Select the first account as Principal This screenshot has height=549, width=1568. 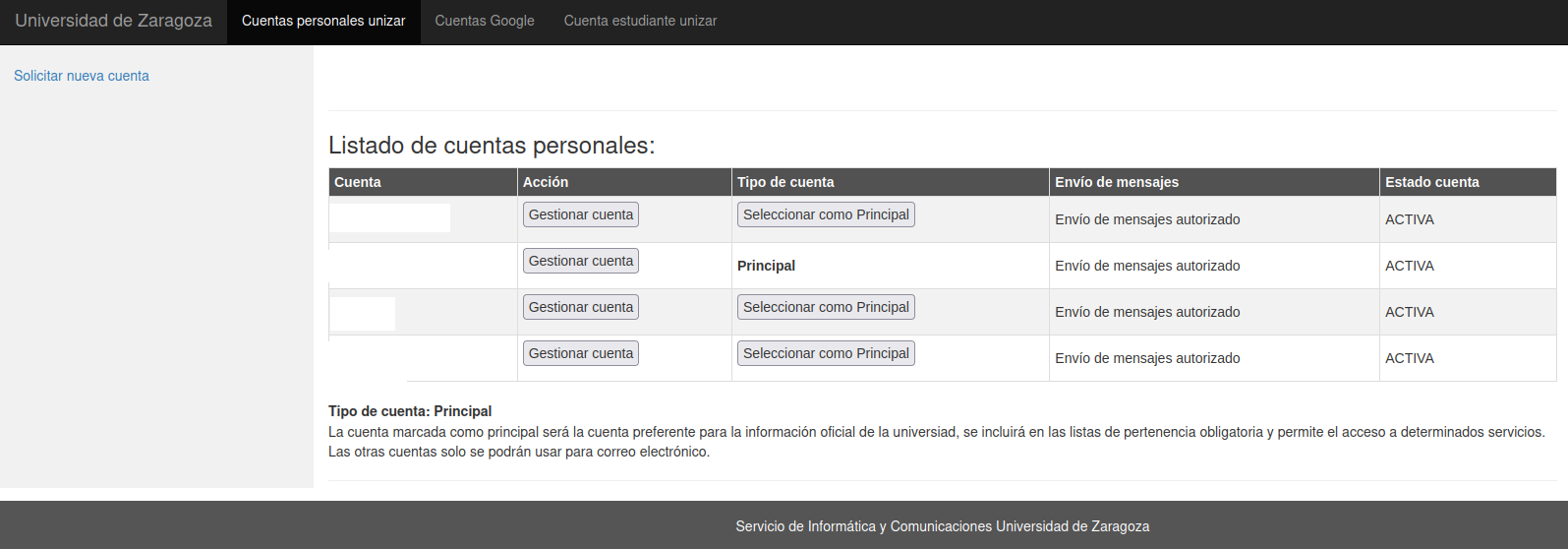826,214
